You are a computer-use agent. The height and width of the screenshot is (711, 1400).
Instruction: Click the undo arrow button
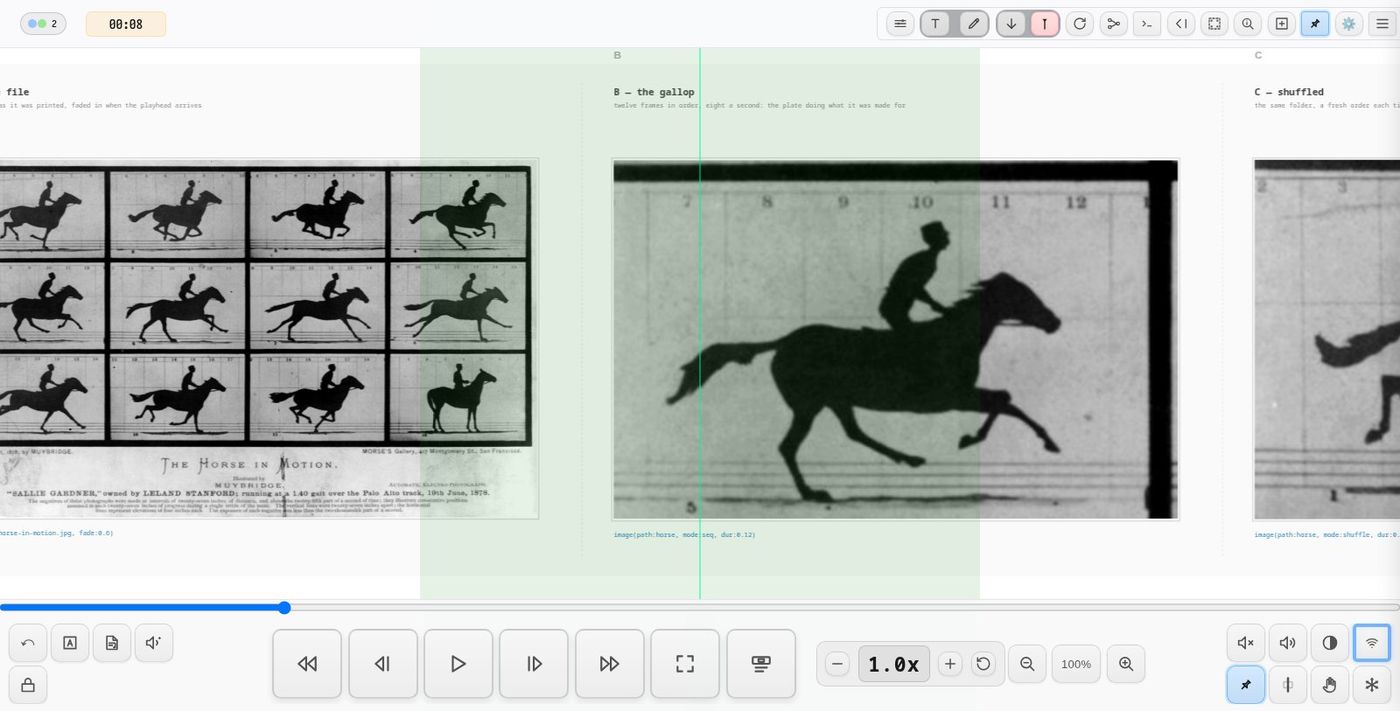28,643
